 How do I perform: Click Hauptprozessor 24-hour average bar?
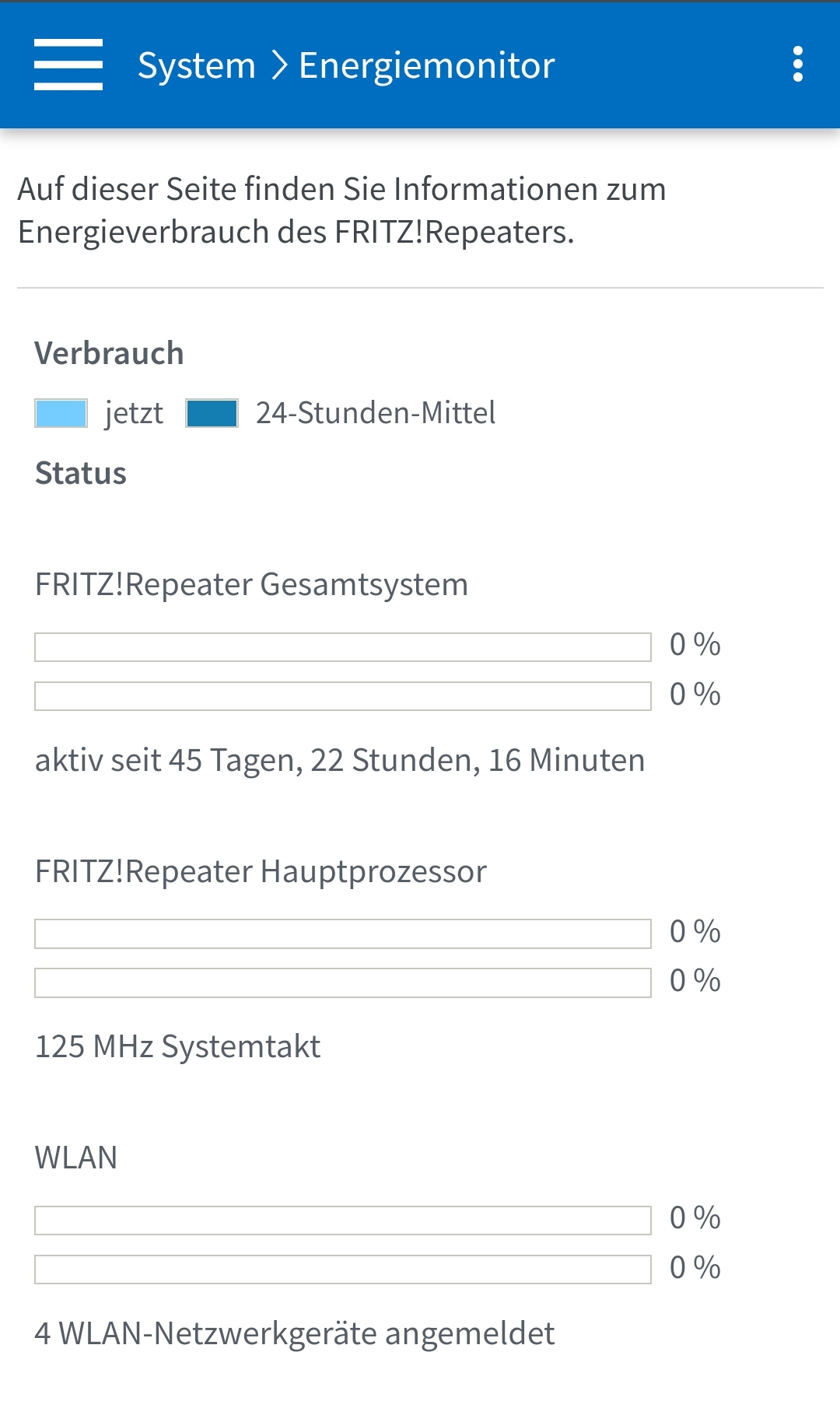(x=342, y=982)
